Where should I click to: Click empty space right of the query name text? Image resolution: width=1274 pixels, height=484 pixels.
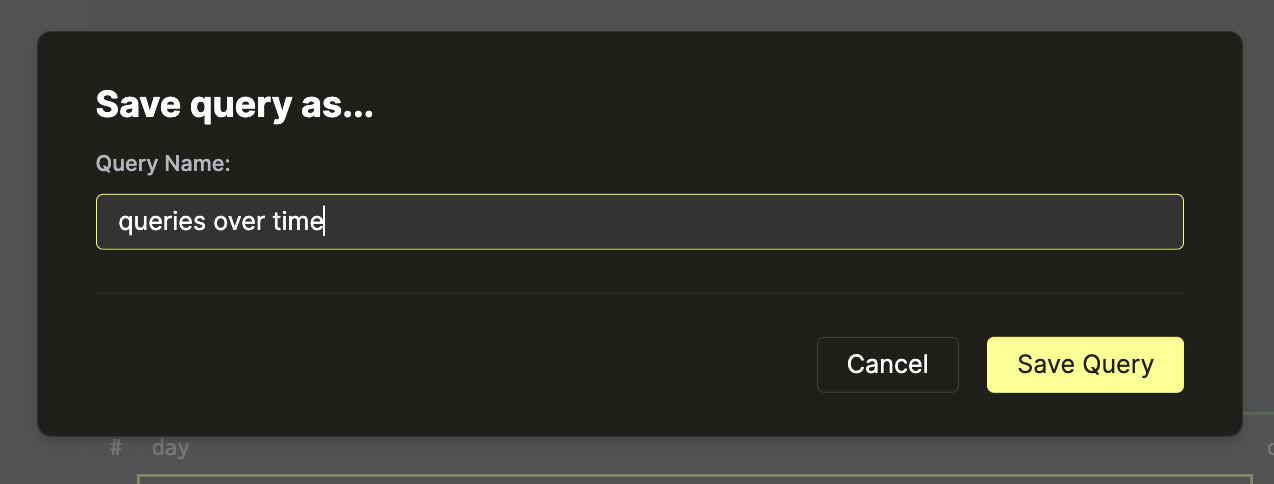(750, 222)
